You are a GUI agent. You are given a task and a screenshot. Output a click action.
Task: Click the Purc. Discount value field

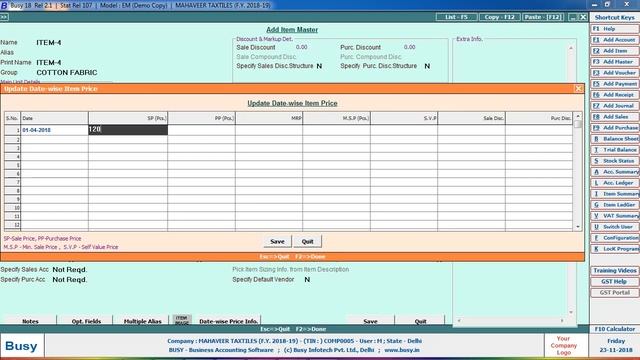pos(409,47)
